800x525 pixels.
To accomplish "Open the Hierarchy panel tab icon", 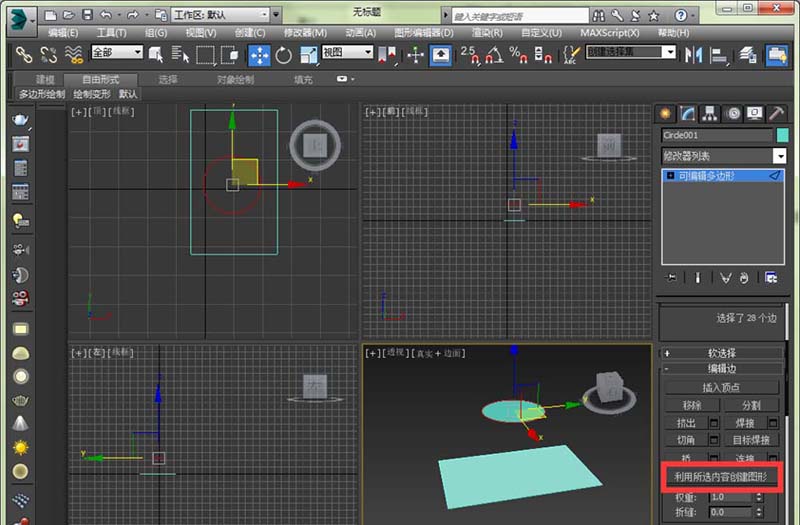I will click(711, 114).
